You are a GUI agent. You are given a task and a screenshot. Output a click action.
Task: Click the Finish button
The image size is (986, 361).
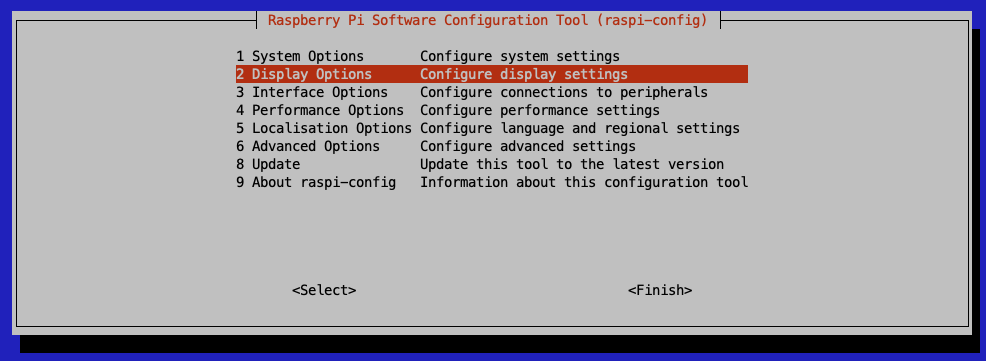[x=660, y=291]
